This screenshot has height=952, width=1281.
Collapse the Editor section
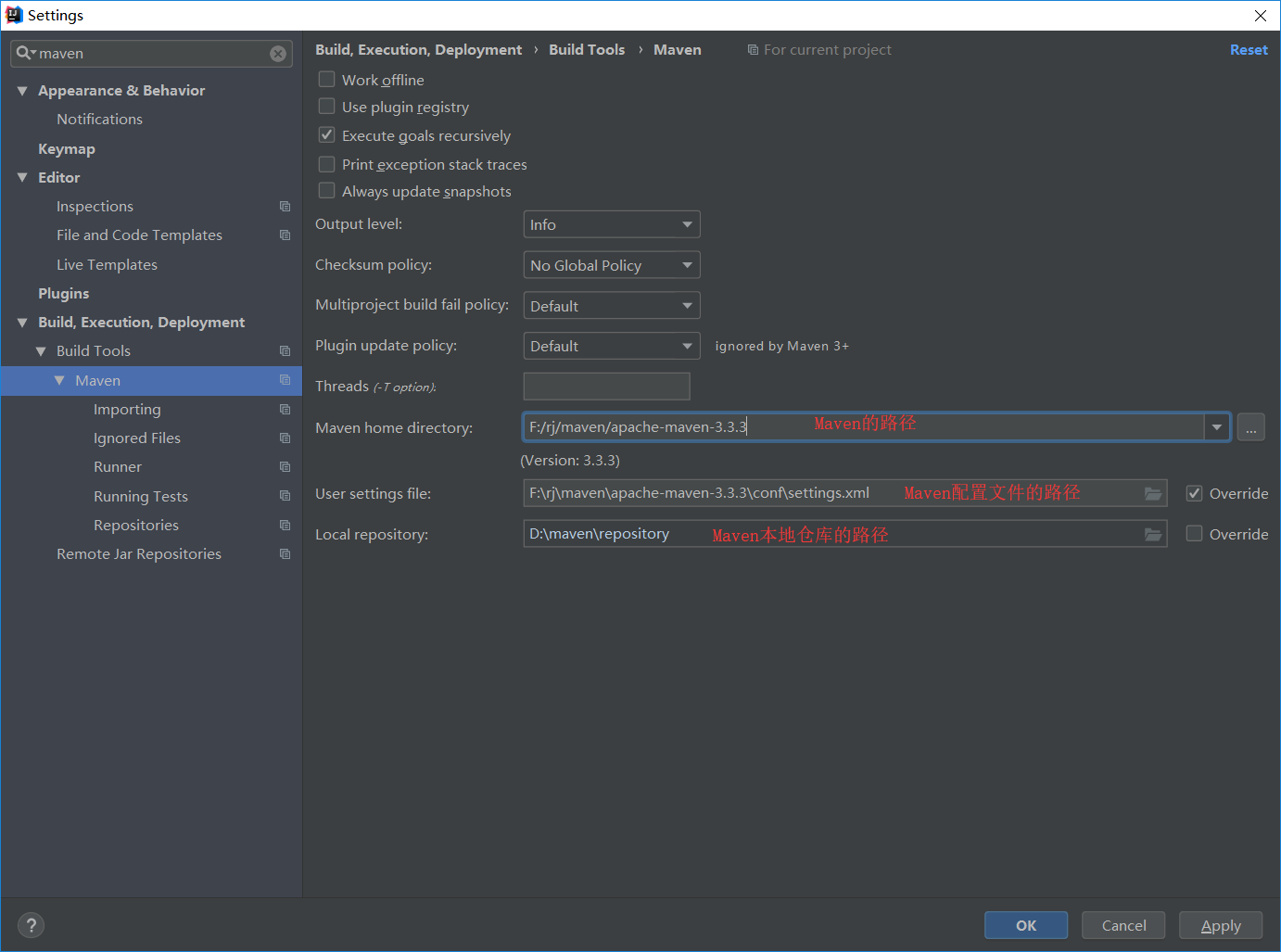tap(22, 177)
